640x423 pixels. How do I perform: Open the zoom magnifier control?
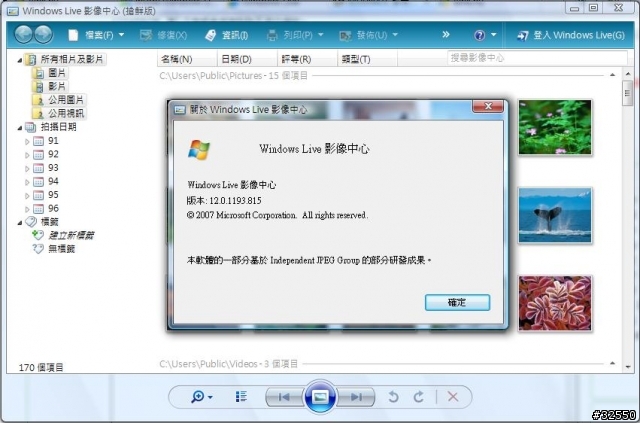click(x=202, y=396)
